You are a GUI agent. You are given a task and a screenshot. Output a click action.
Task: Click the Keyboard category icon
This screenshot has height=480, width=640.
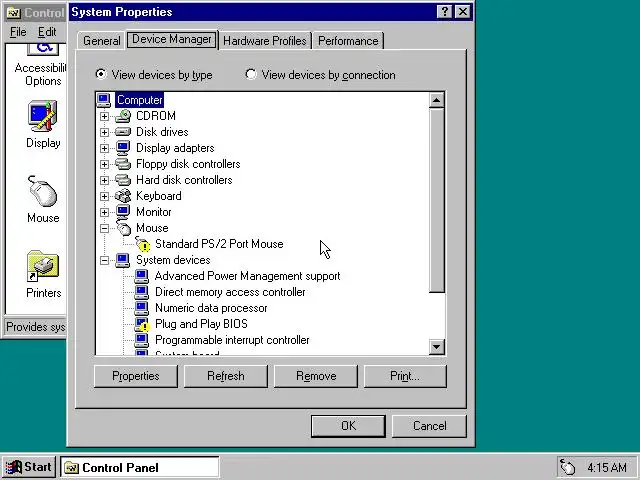(x=123, y=196)
